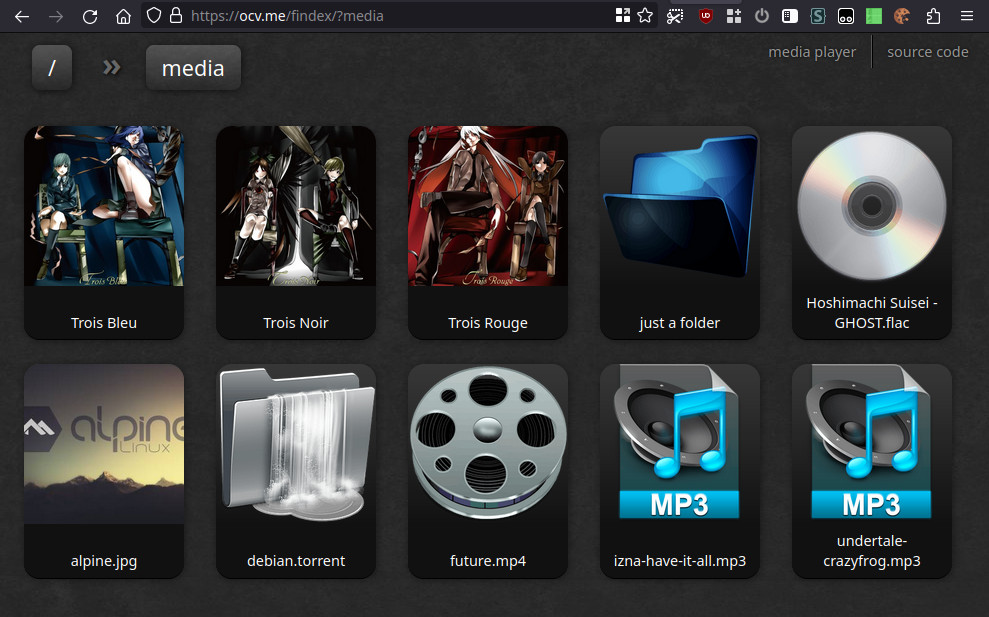989x617 pixels.
Task: Click the browser forward arrow
Action: click(56, 16)
